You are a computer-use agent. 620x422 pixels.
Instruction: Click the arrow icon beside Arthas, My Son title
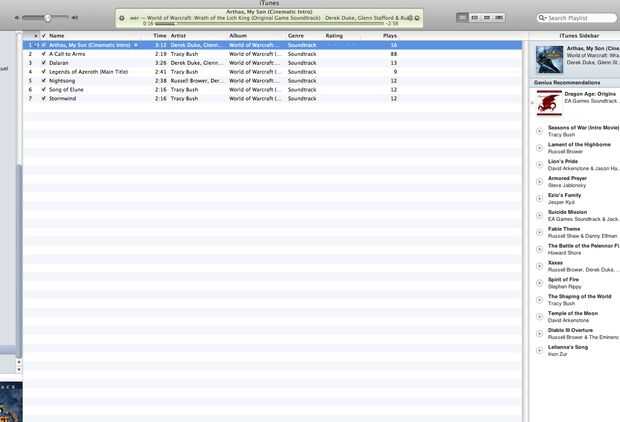click(136, 45)
